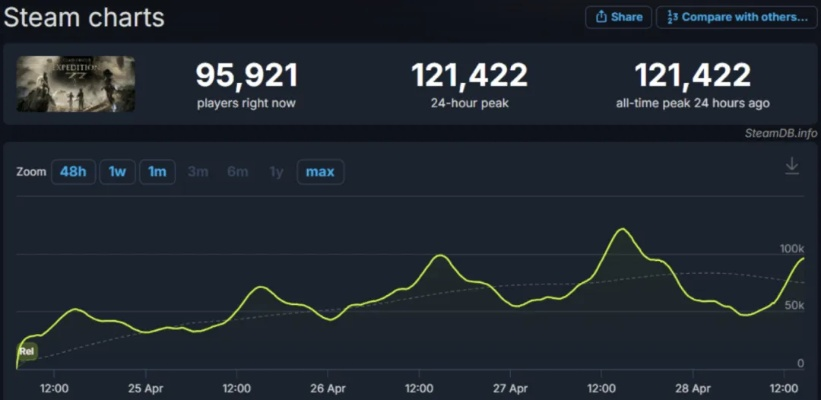The width and height of the screenshot is (821, 400).
Task: Set zoom to 1w
Action: pyautogui.click(x=117, y=172)
